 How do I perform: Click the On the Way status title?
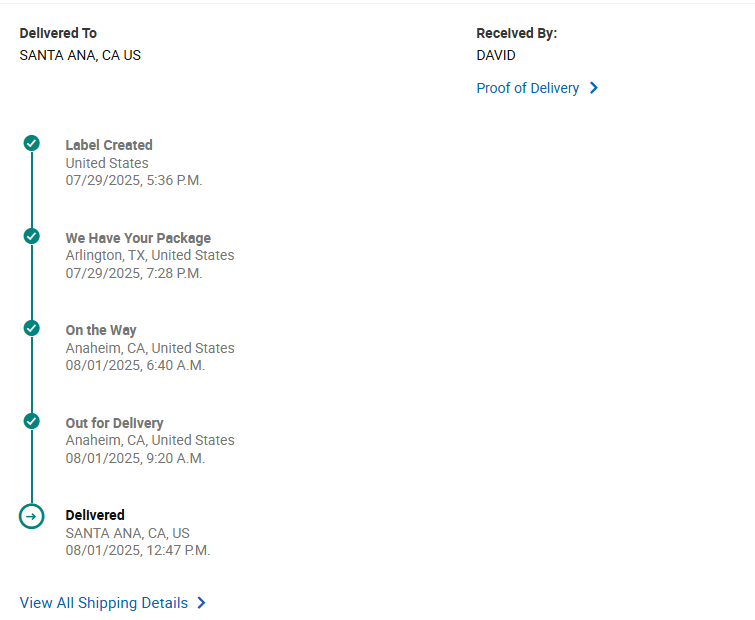pos(101,330)
